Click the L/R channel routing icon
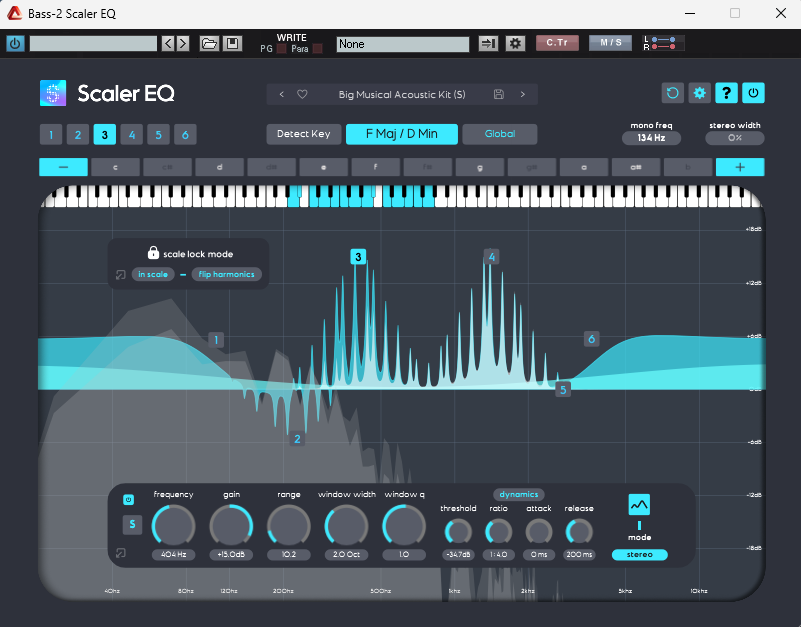This screenshot has height=627, width=801. [663, 43]
